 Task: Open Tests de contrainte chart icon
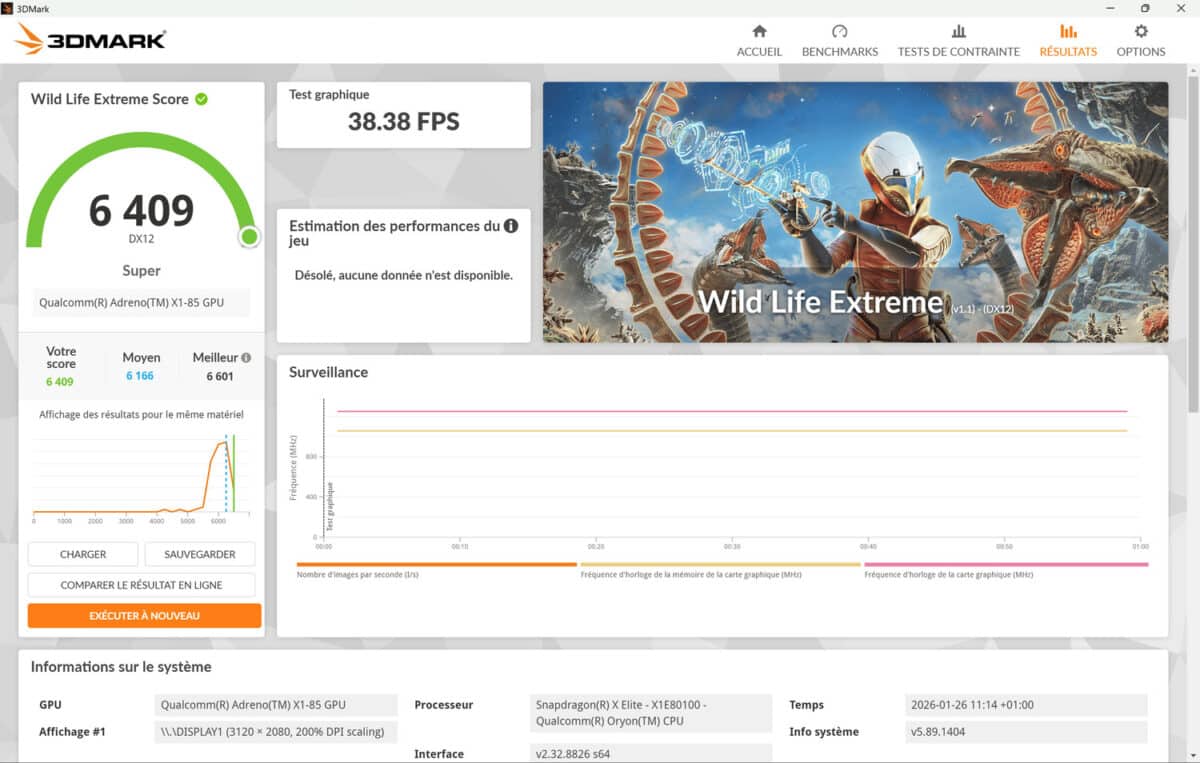(x=958, y=32)
